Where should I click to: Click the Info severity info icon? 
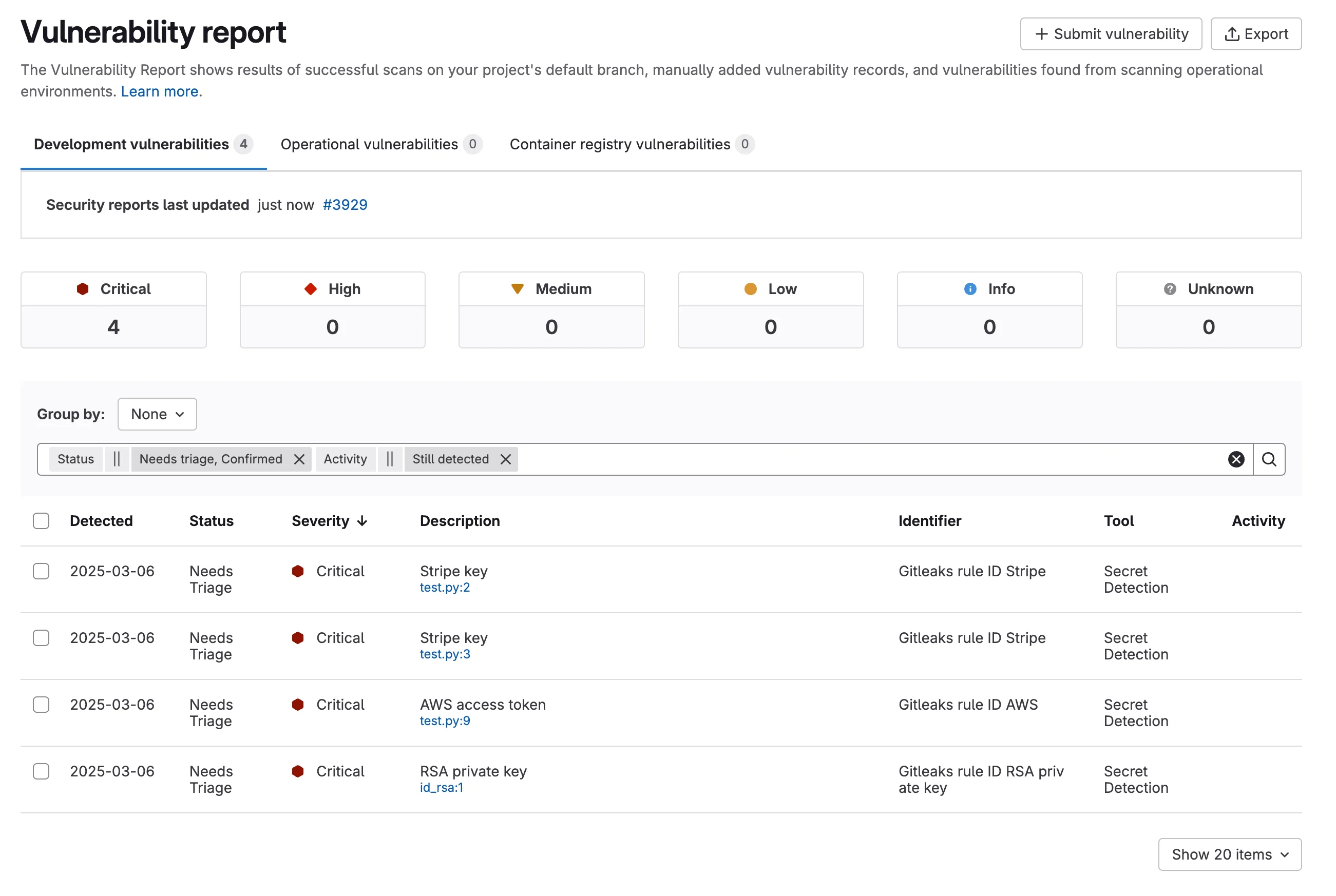pyautogui.click(x=969, y=289)
